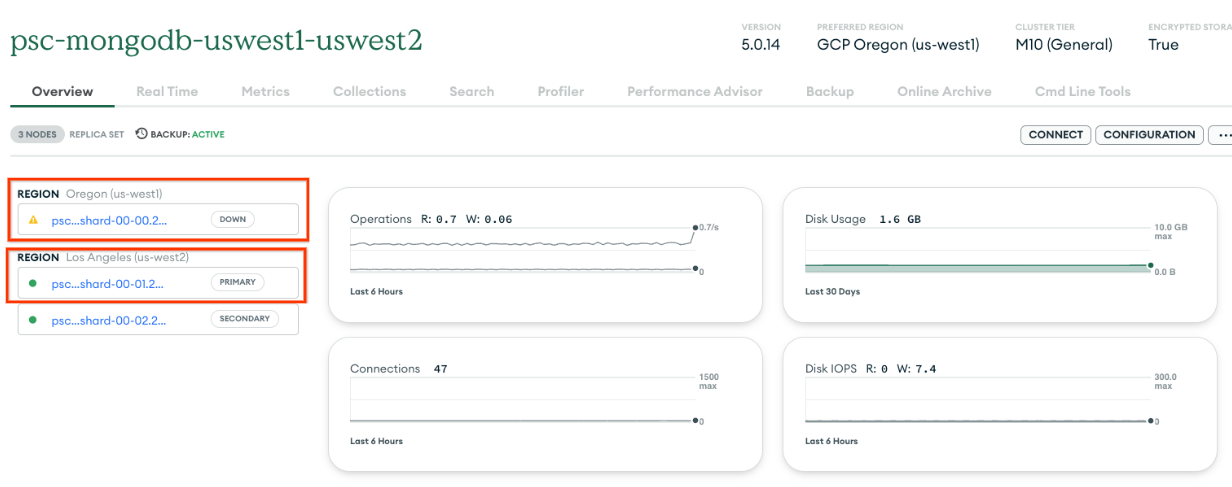Click the CONFIGURATION button

(x=1149, y=135)
